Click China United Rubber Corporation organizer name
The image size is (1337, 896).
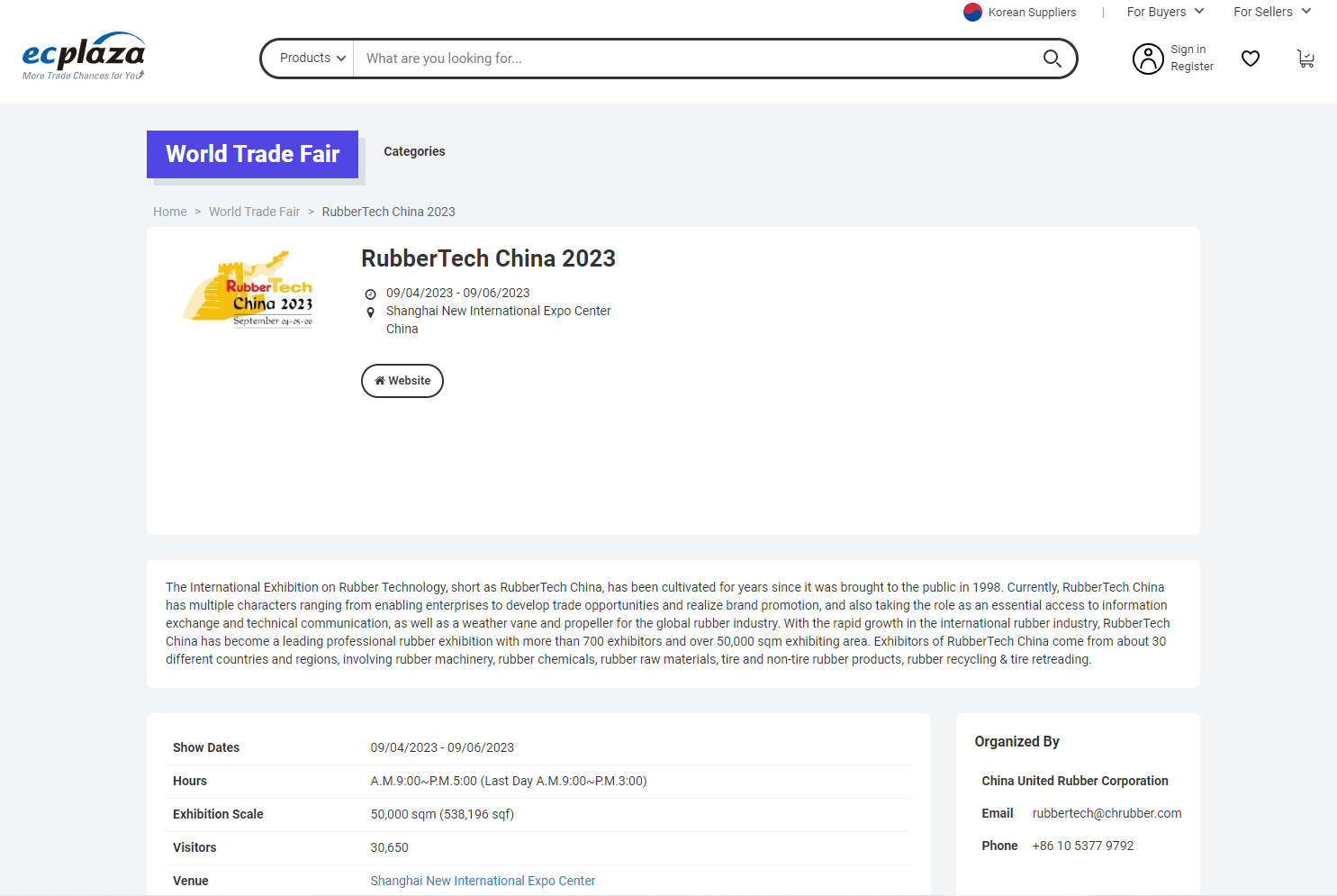[x=1075, y=781]
